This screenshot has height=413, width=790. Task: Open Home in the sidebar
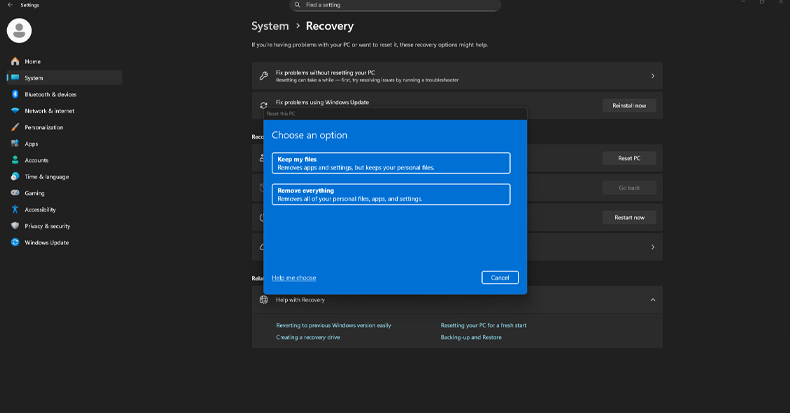(64, 61)
